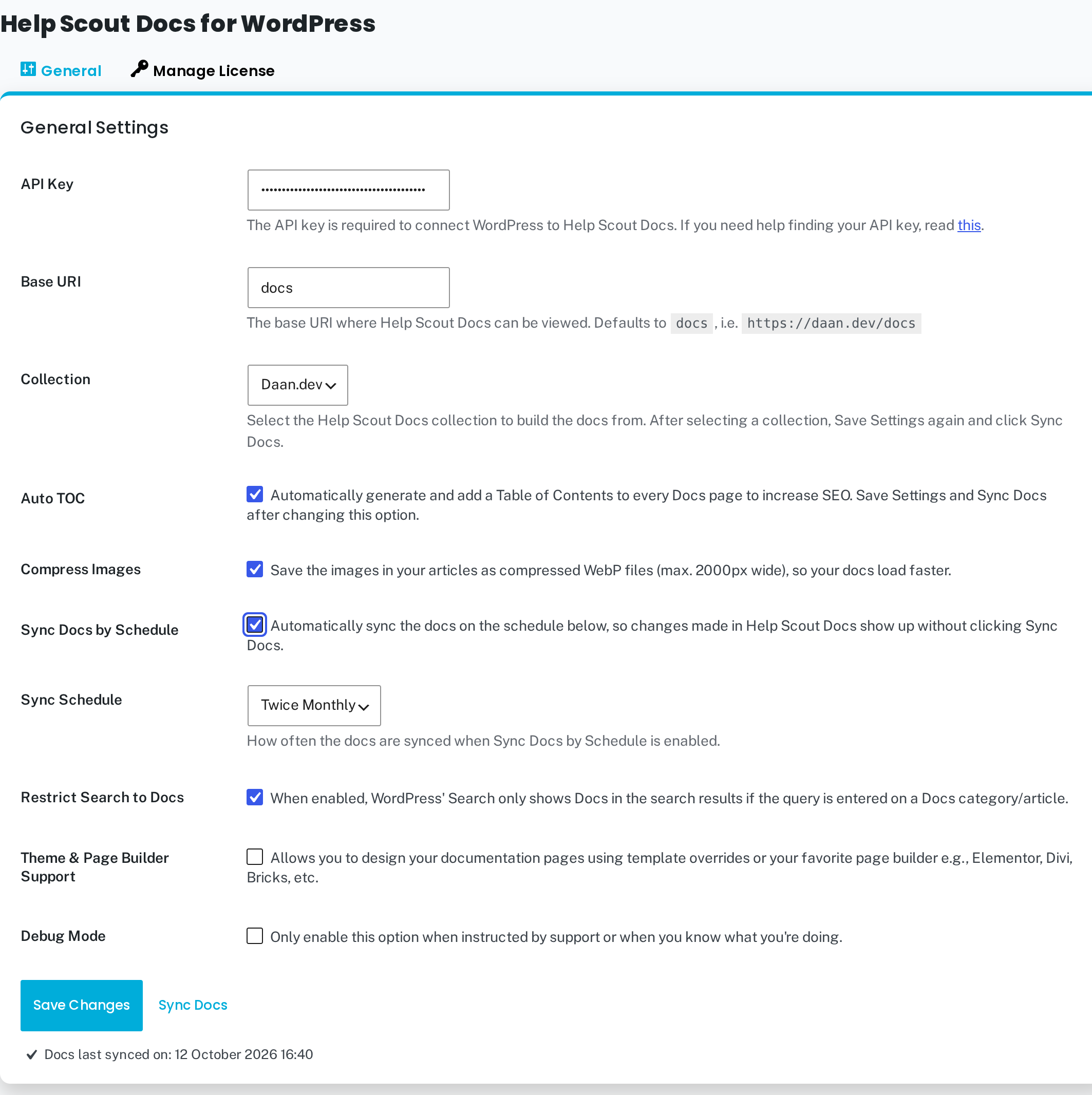Toggle the Auto TOC checkbox
1092x1095 pixels.
pos(255,494)
